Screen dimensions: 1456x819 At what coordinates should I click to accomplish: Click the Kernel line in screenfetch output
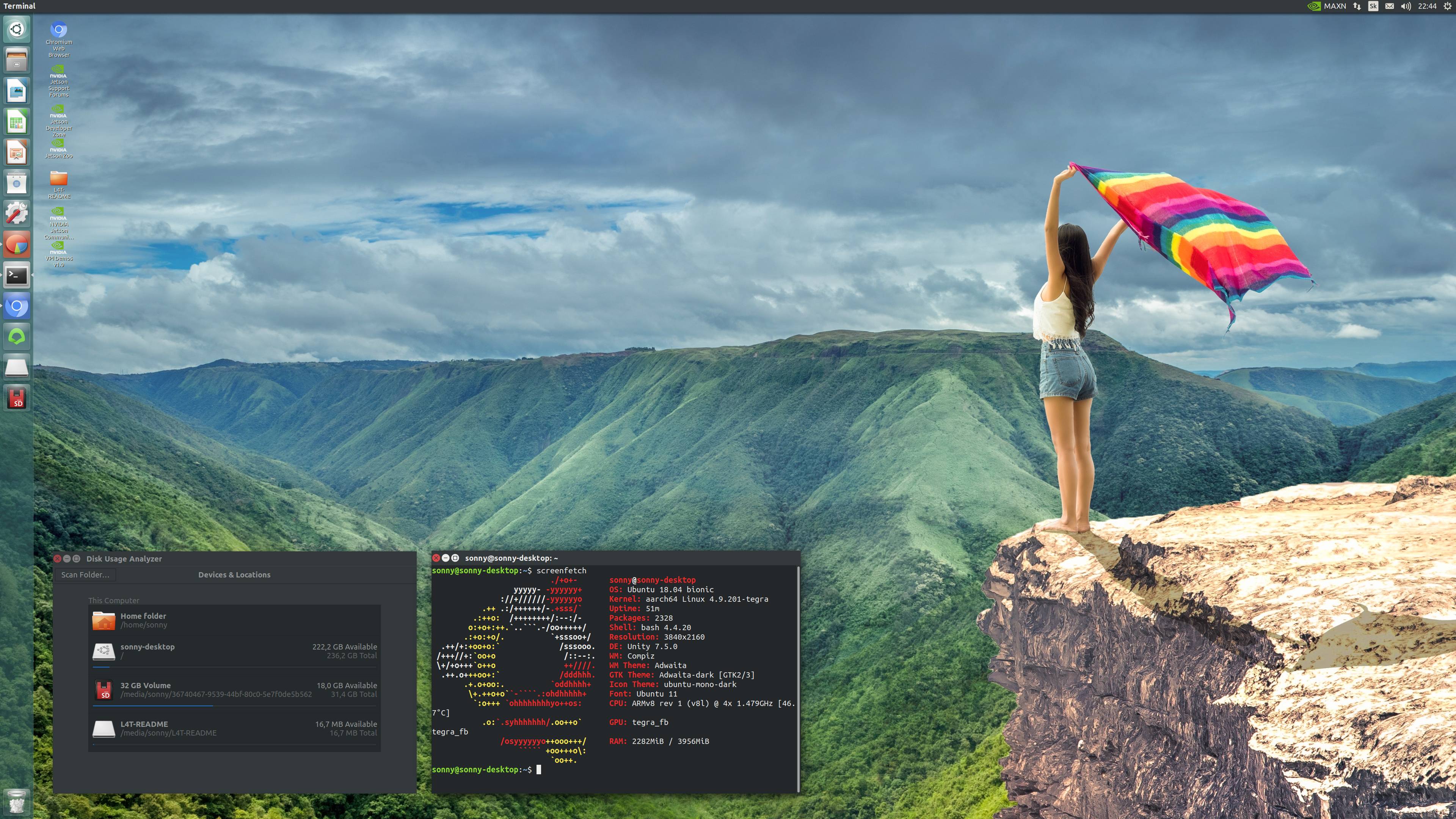click(689, 599)
